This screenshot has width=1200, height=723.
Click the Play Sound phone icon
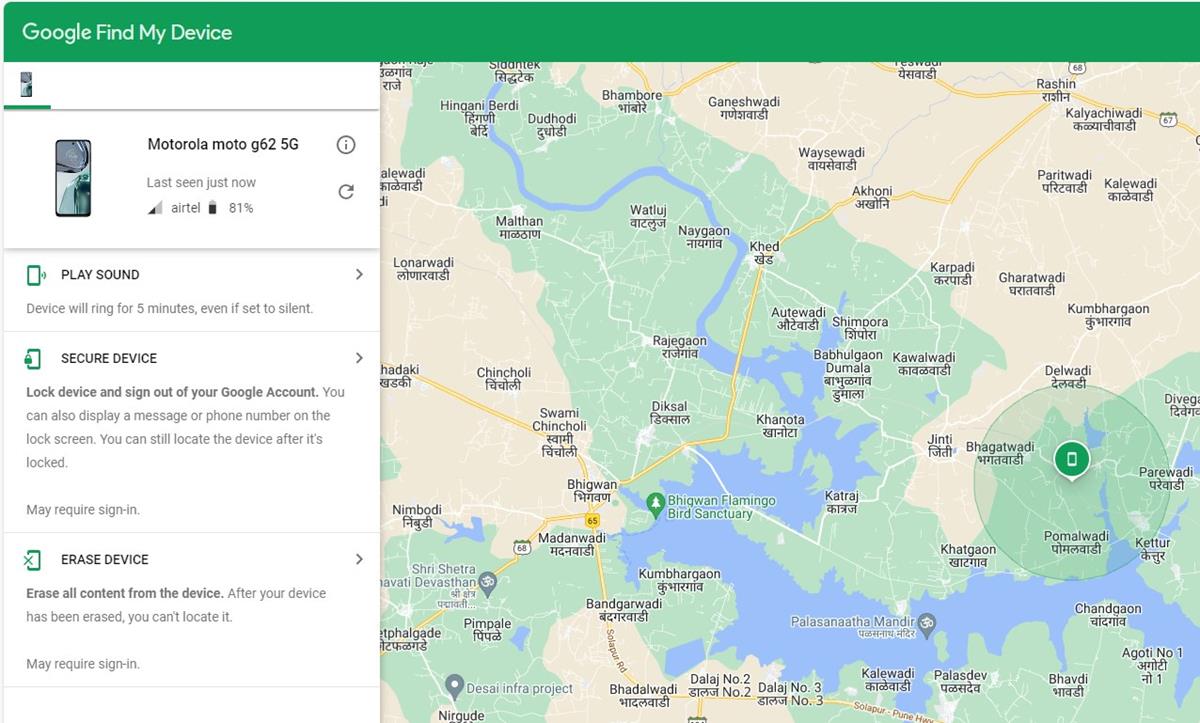(36, 275)
